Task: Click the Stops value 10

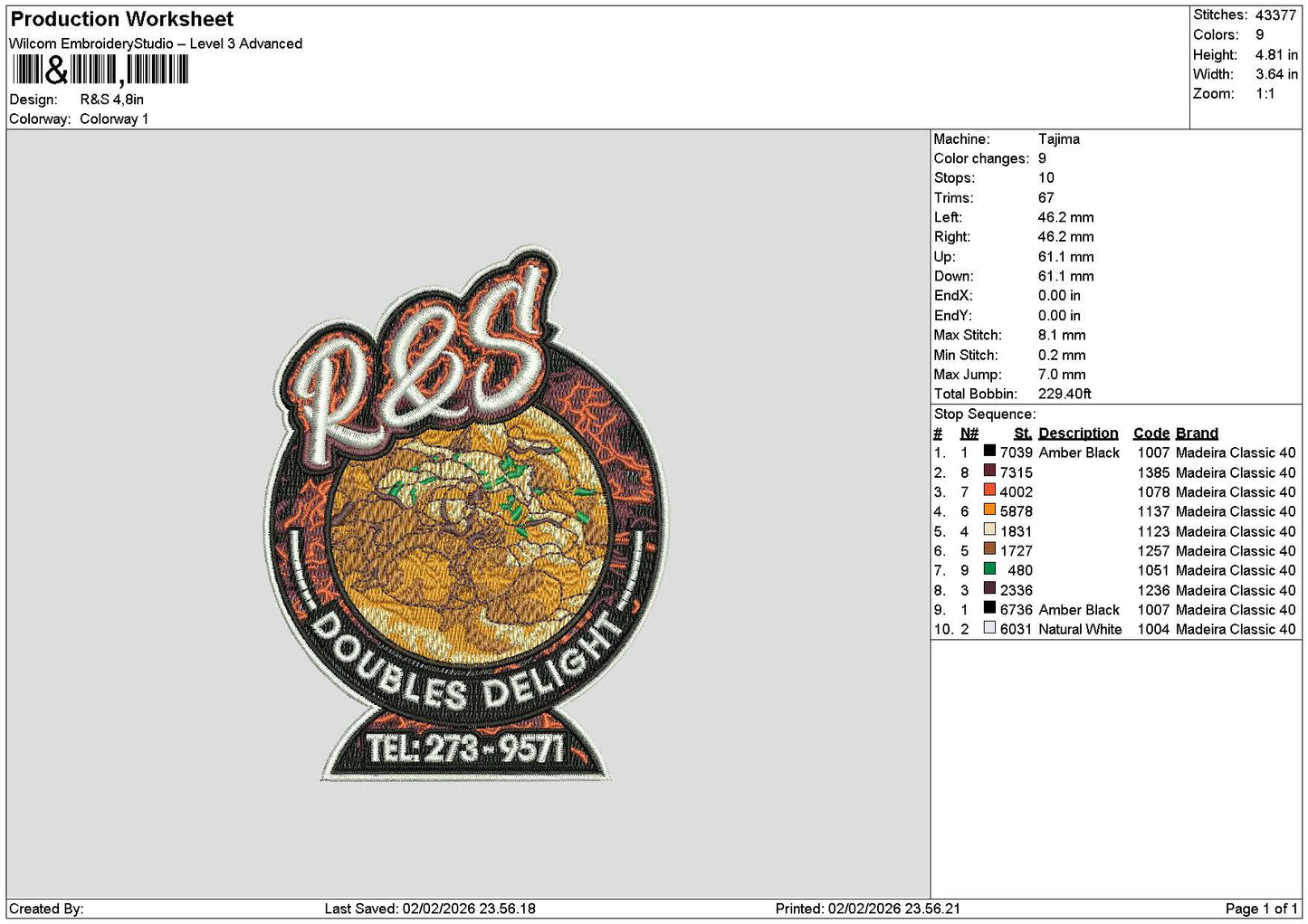Action: tap(1045, 178)
